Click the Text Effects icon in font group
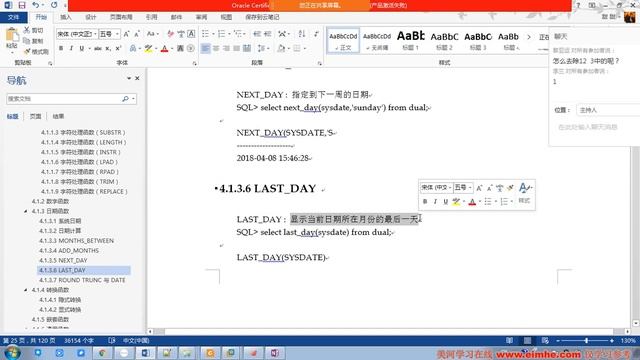The width and height of the screenshot is (640, 360). (x=133, y=48)
